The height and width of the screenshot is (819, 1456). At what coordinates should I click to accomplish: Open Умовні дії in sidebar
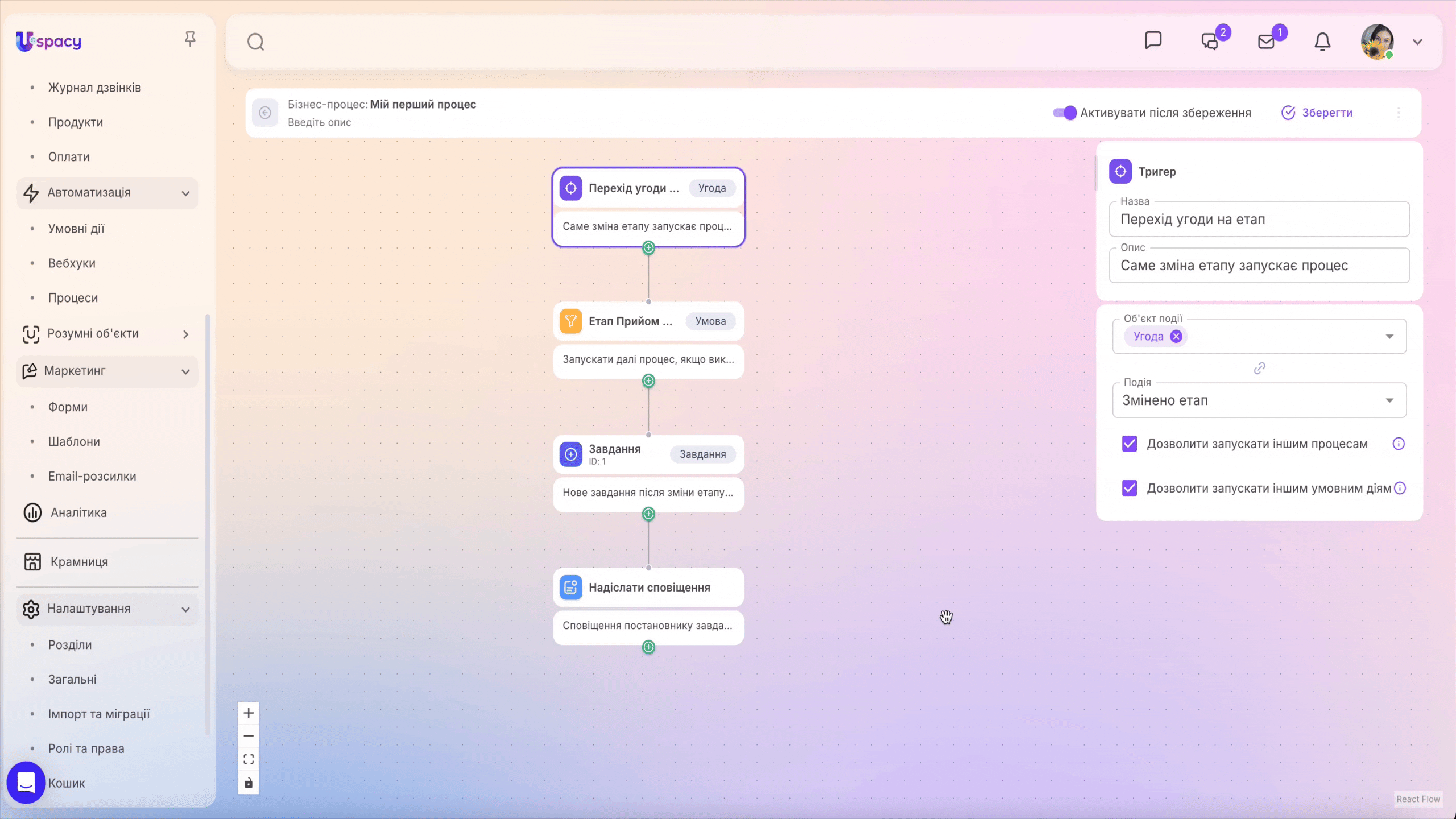click(x=76, y=229)
